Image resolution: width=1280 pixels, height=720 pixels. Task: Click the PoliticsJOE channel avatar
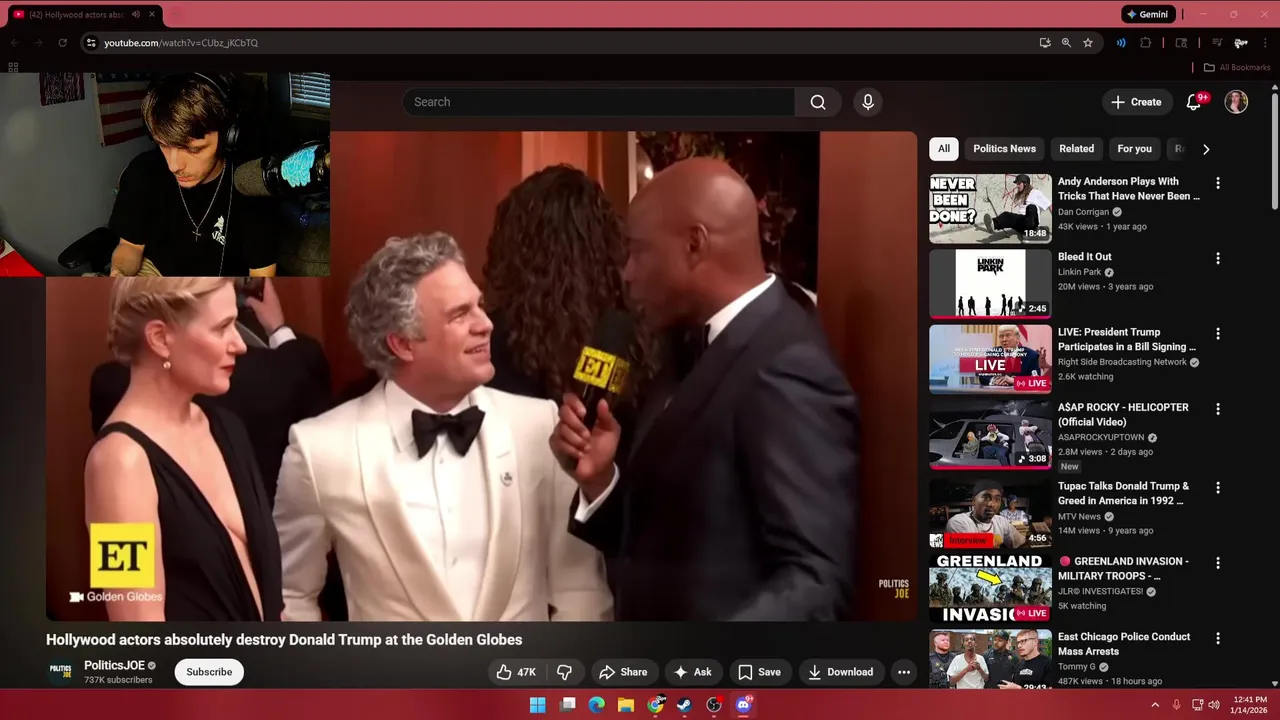61,672
